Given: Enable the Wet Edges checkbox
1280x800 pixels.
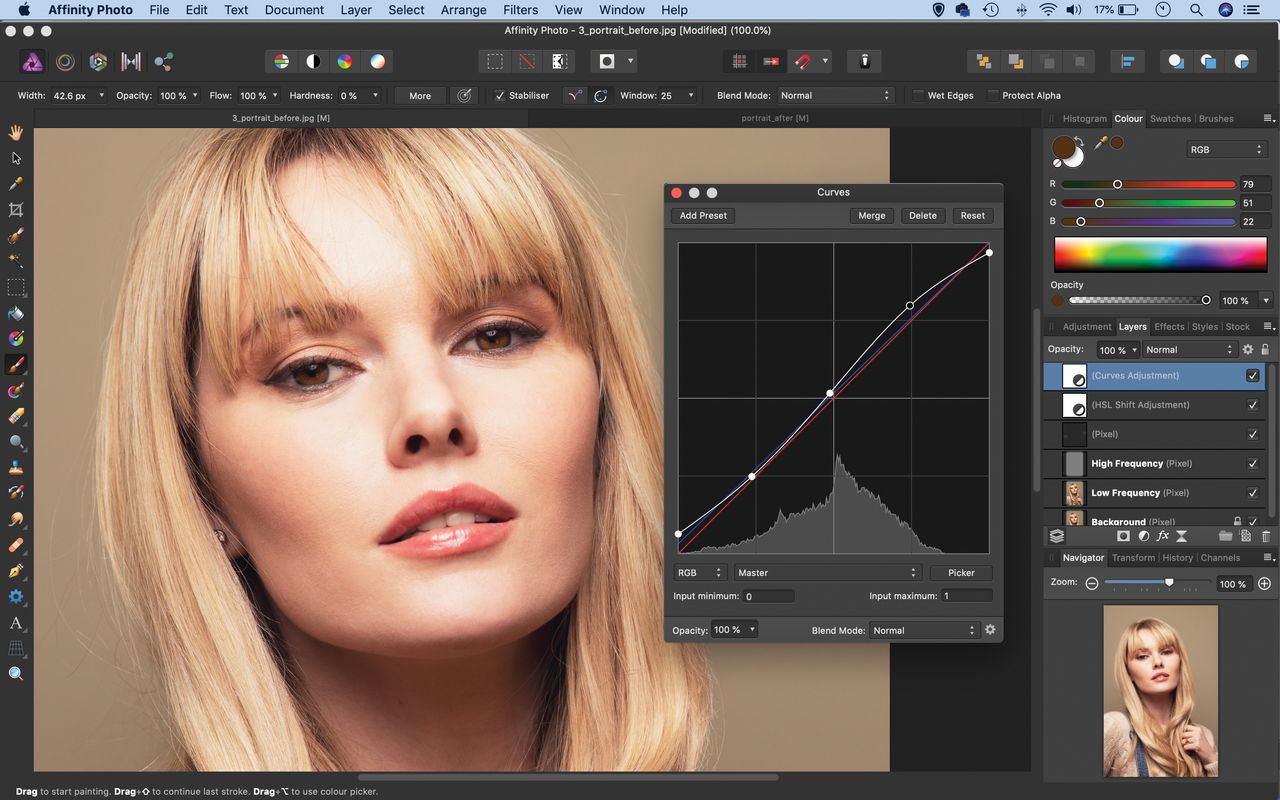Looking at the screenshot, I should point(917,96).
